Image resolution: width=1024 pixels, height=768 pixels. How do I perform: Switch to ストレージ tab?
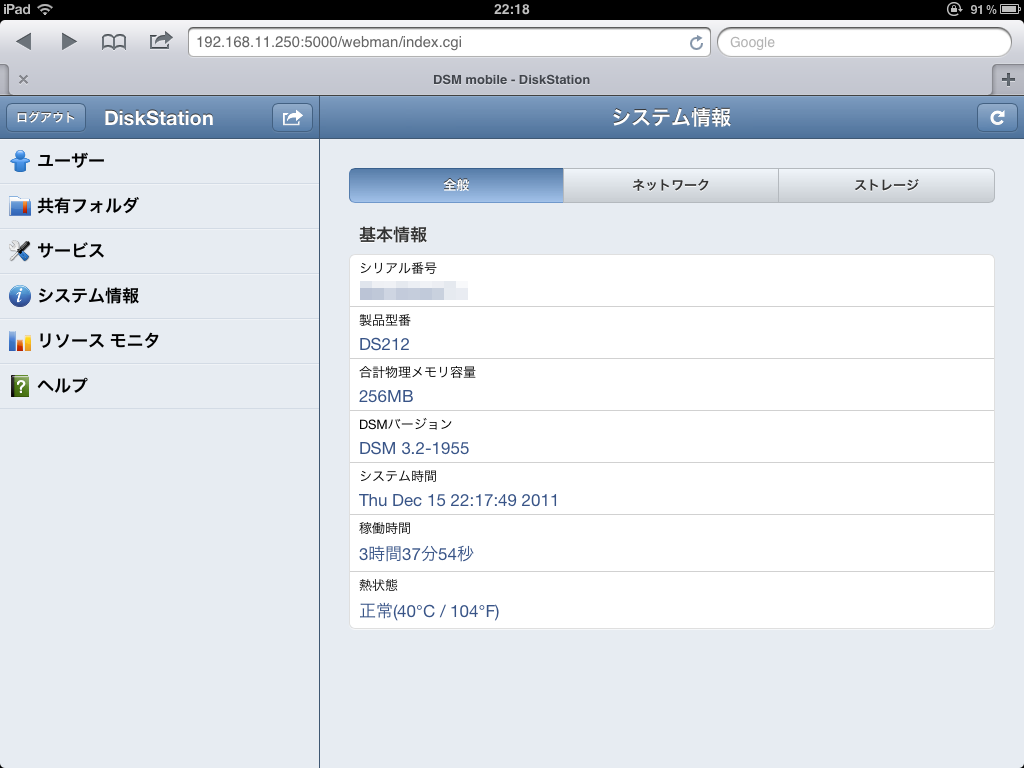886,185
